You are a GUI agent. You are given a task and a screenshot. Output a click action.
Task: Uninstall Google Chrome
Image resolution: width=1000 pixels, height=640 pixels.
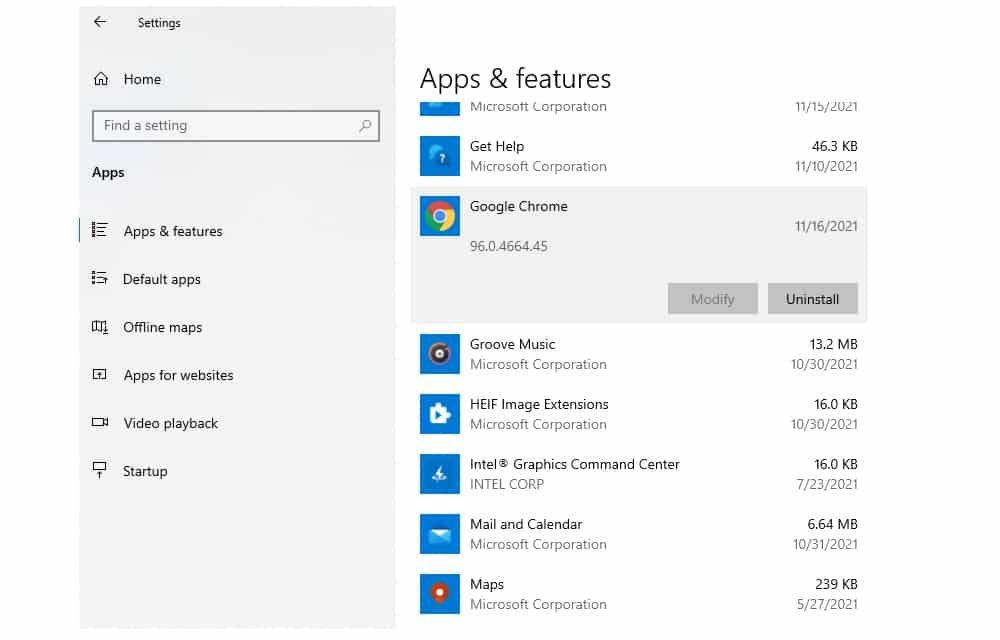pyautogui.click(x=812, y=299)
